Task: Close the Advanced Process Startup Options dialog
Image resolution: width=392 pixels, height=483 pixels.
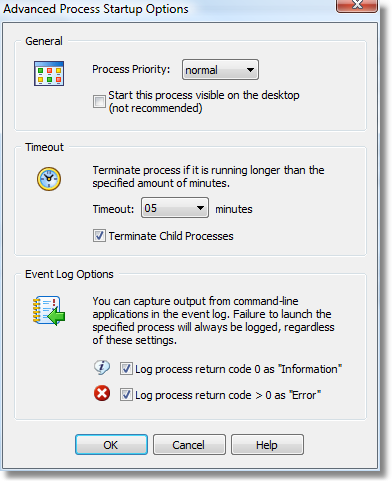Action: (357, 5)
